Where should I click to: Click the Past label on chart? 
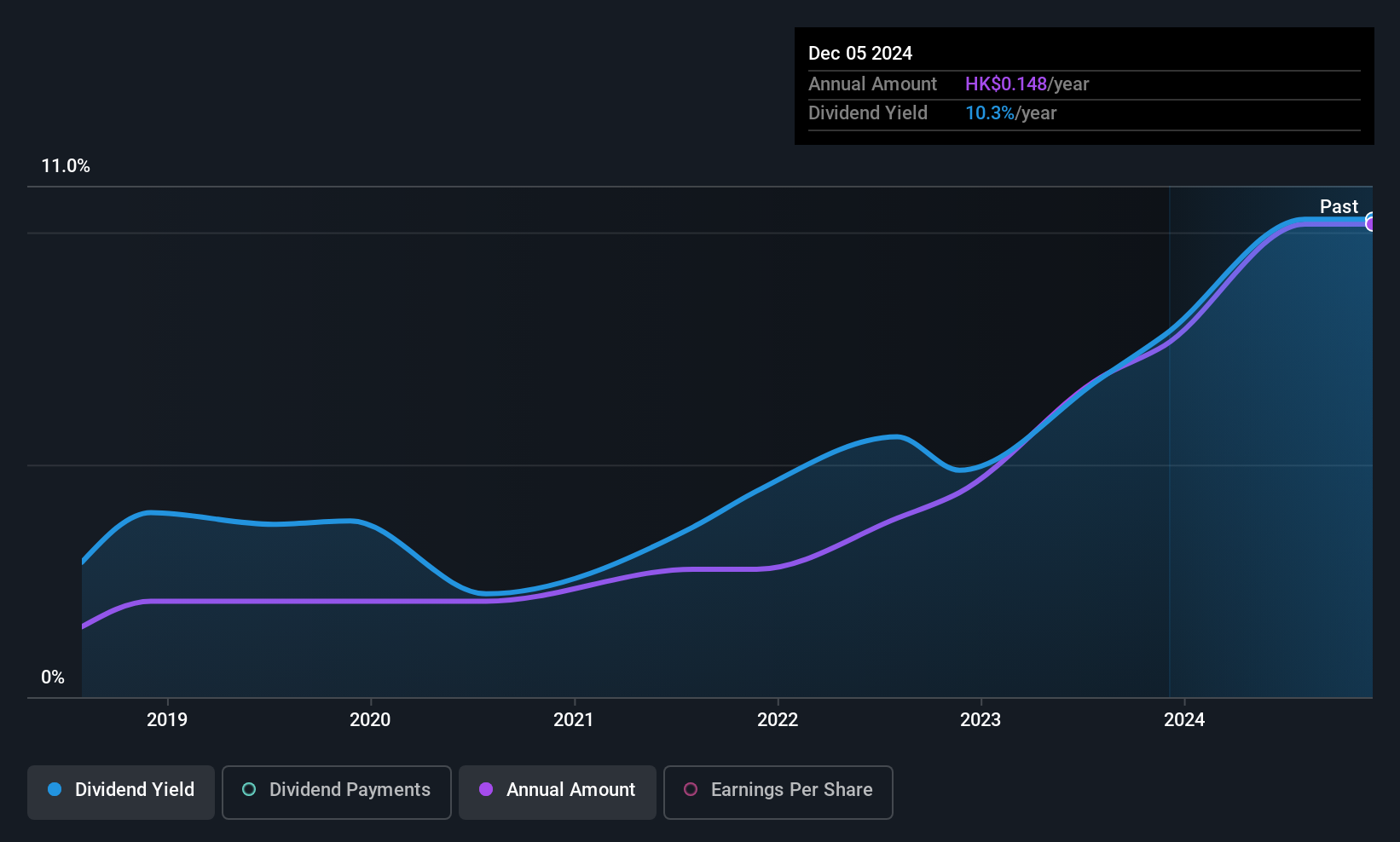coord(1339,206)
